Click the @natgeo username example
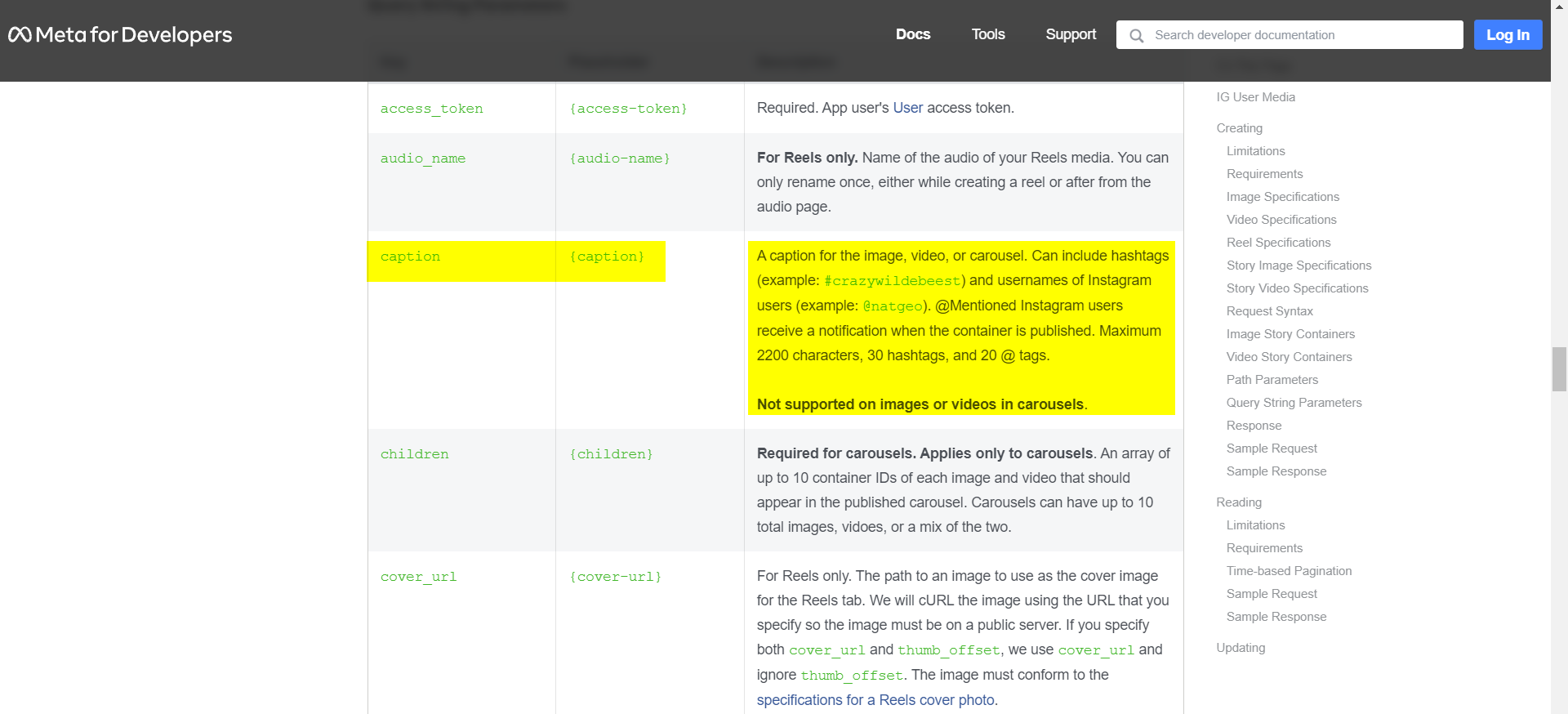The image size is (1568, 714). click(x=893, y=306)
